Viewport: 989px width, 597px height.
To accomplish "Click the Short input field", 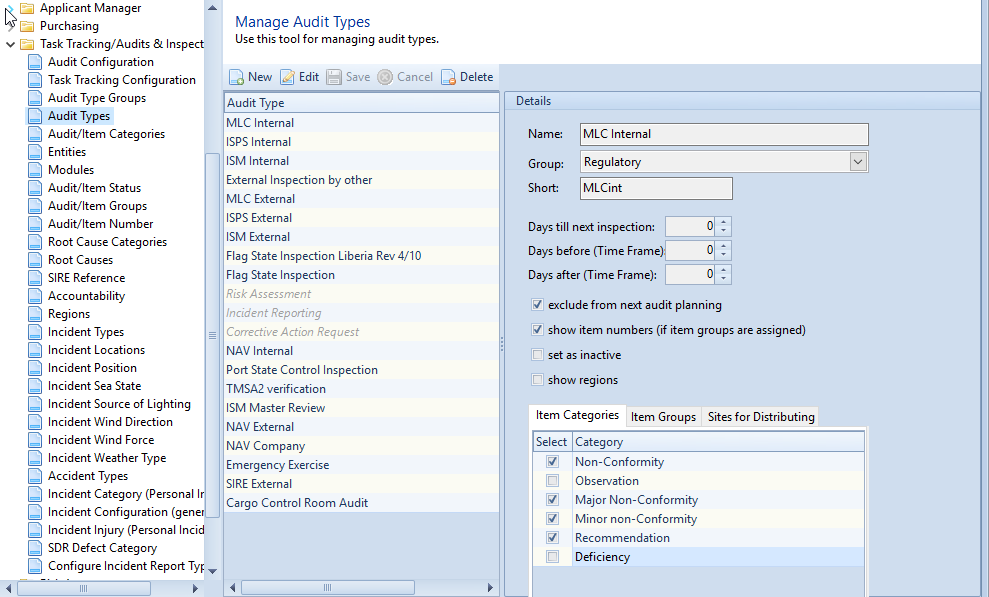I will [x=656, y=188].
